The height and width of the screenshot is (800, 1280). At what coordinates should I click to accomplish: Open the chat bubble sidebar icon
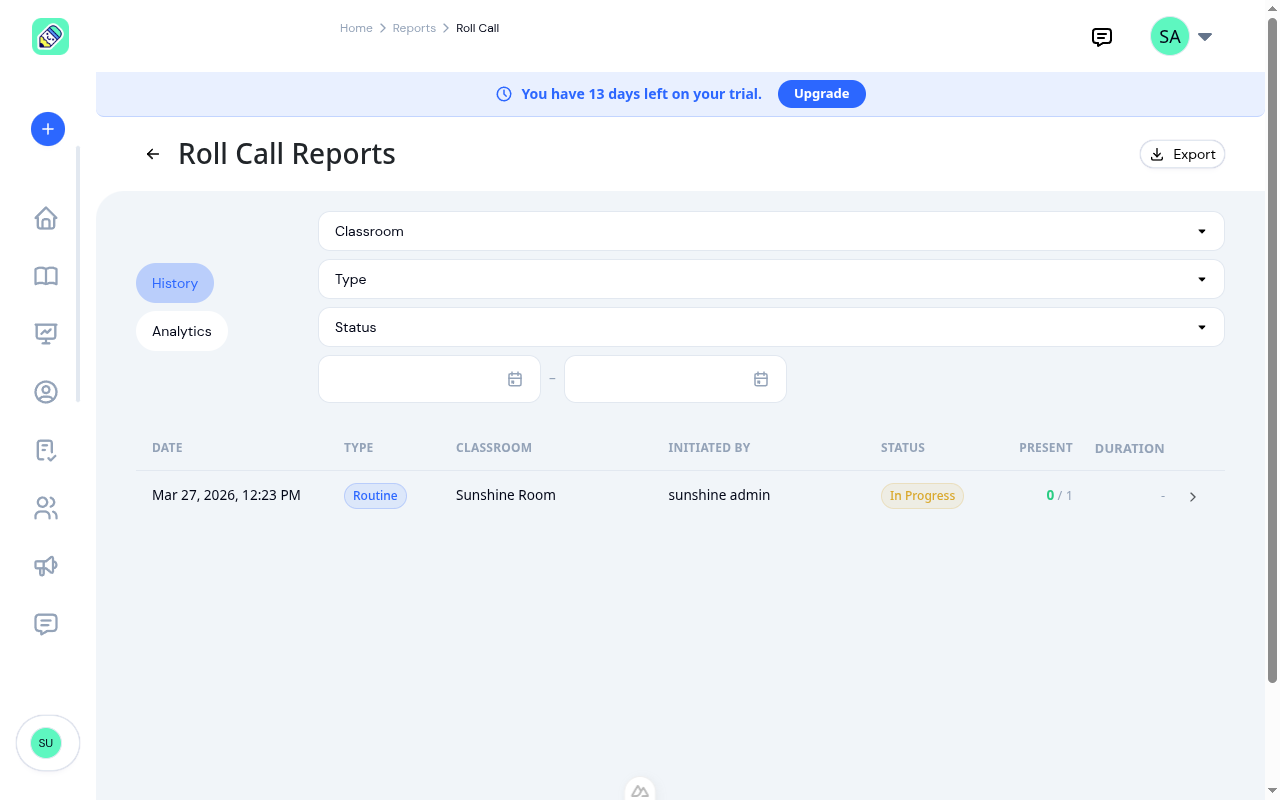(x=46, y=624)
